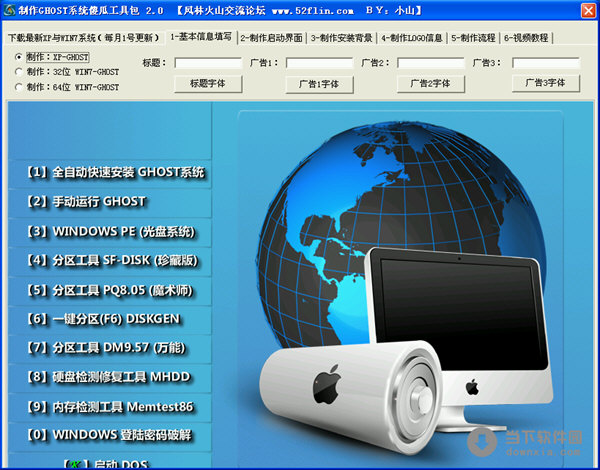Click the 启动 DOS entry

[x=109, y=462]
